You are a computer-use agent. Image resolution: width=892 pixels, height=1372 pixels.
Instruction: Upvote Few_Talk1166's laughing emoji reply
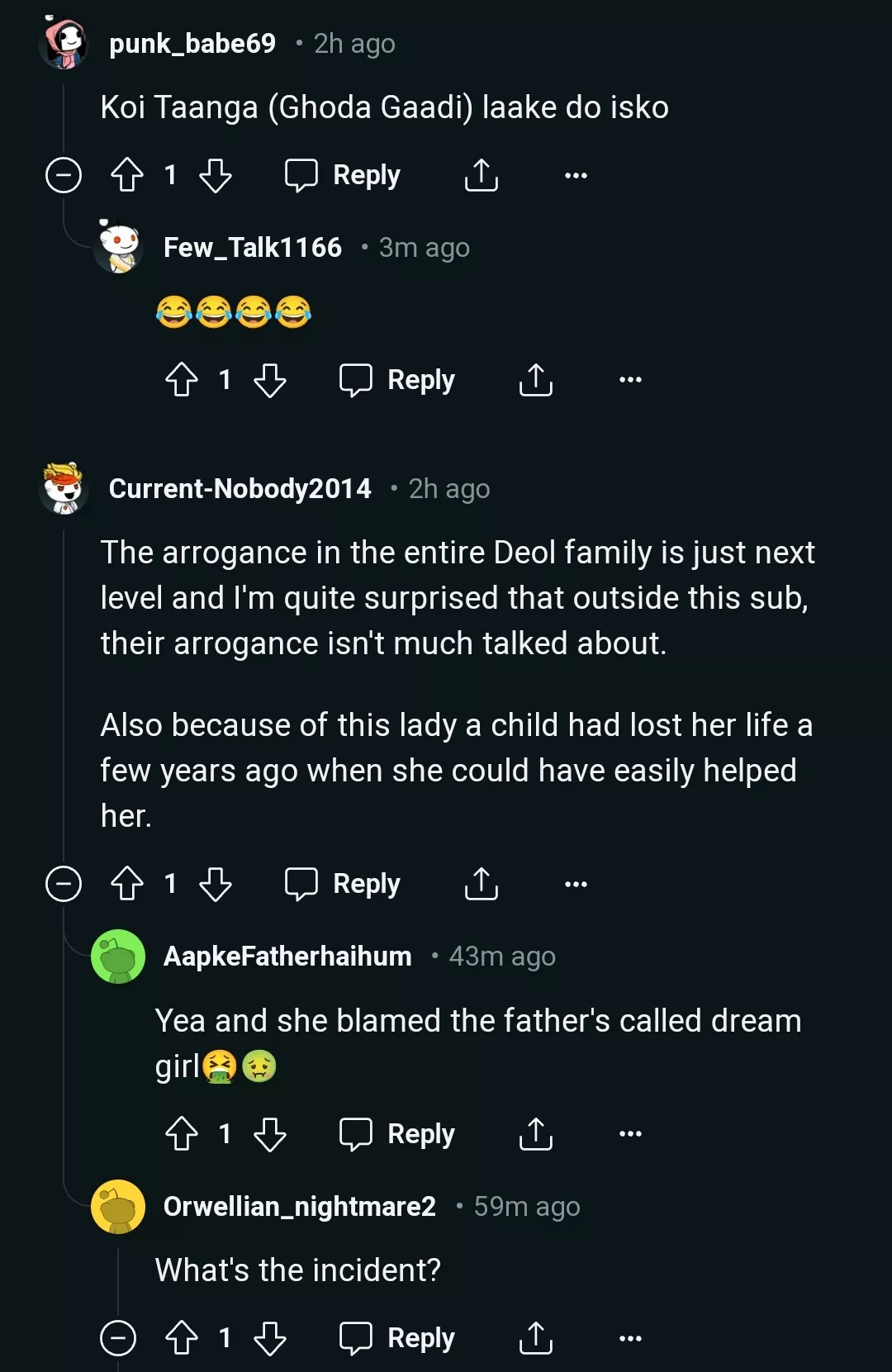coord(182,380)
